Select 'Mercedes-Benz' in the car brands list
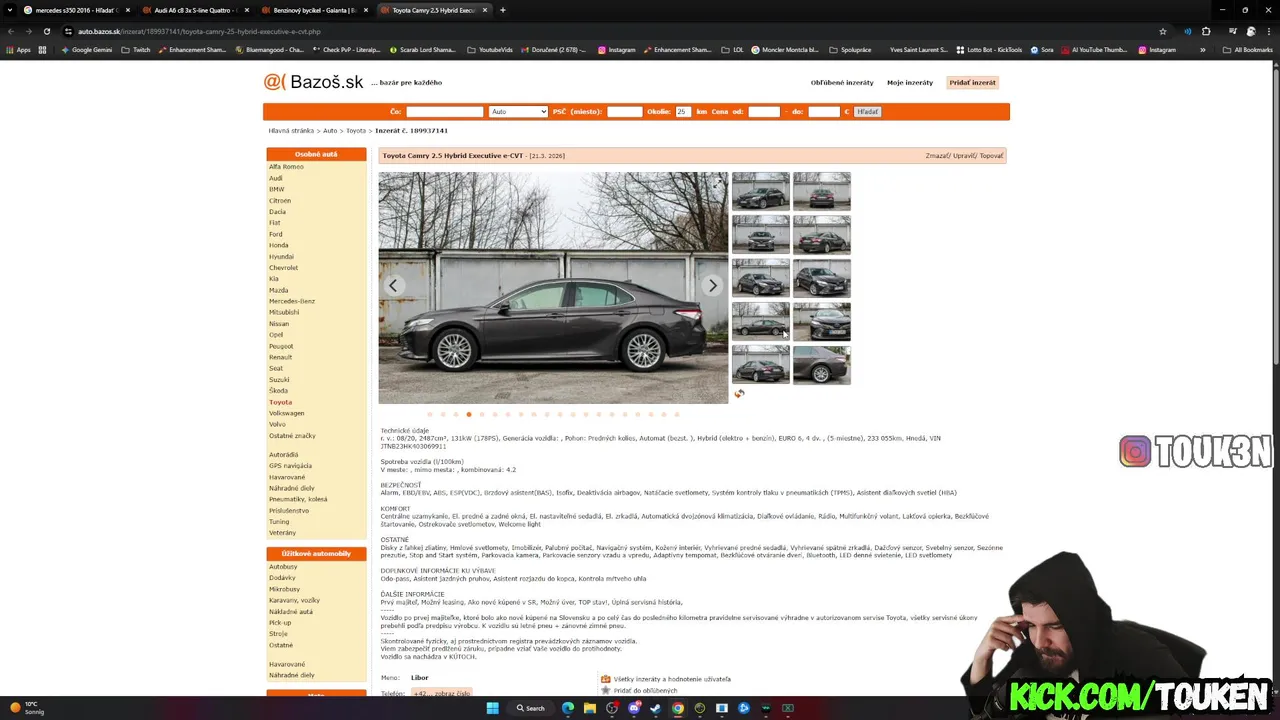Image resolution: width=1280 pixels, height=720 pixels. click(292, 301)
